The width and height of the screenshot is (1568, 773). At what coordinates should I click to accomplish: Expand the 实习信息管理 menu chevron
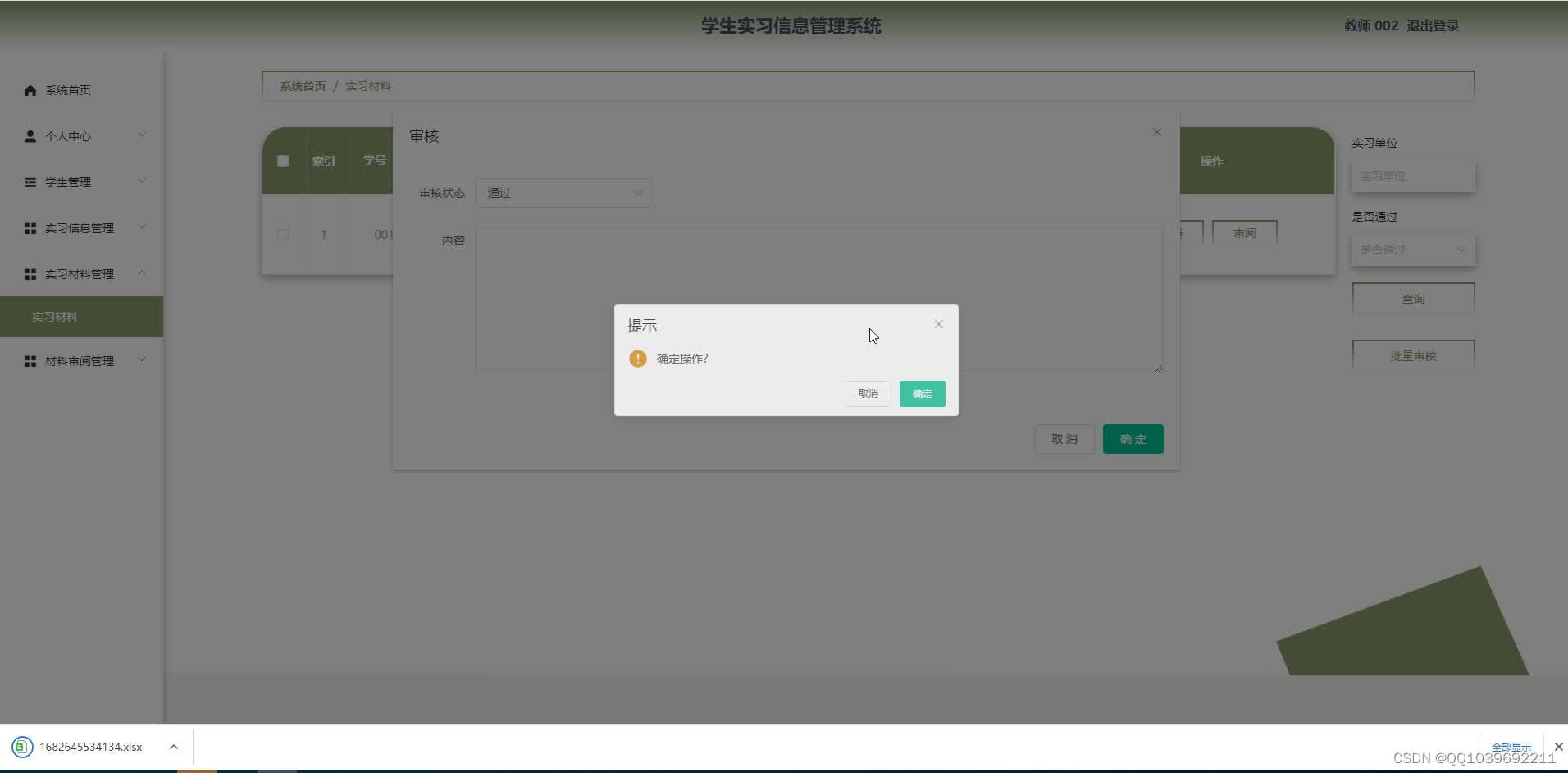tap(142, 227)
